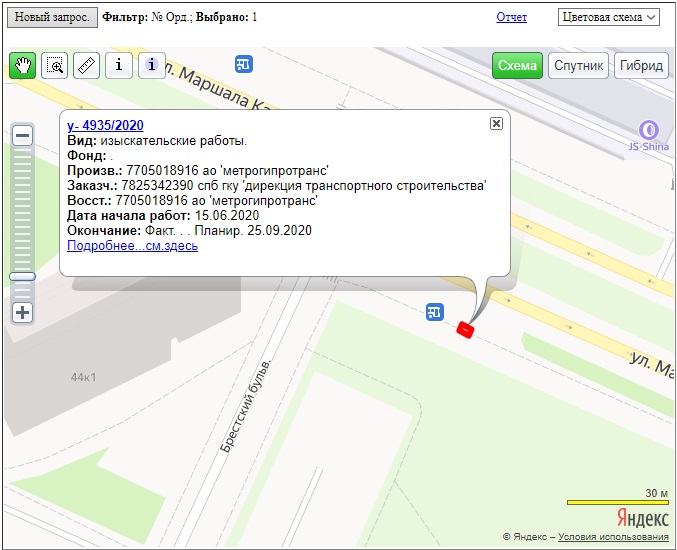
Task: Zoom in with the plus button
Action: pyautogui.click(x=22, y=312)
